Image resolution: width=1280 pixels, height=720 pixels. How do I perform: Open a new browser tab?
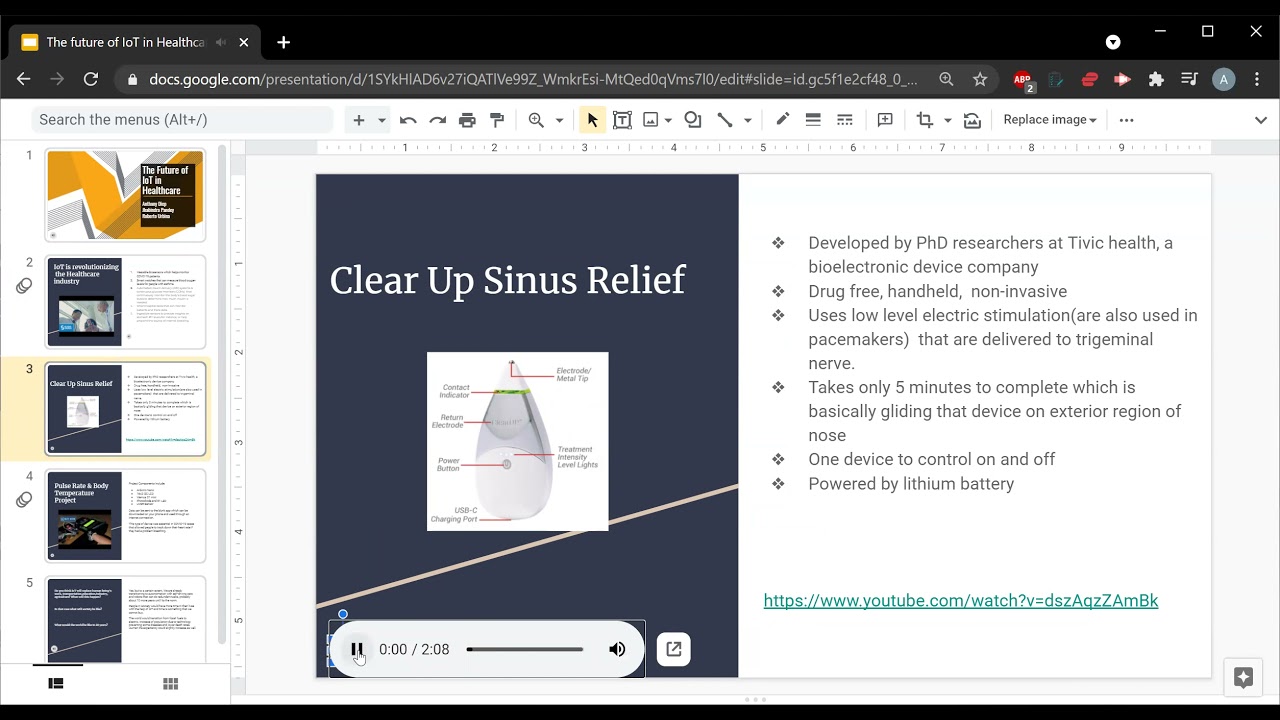click(x=284, y=42)
